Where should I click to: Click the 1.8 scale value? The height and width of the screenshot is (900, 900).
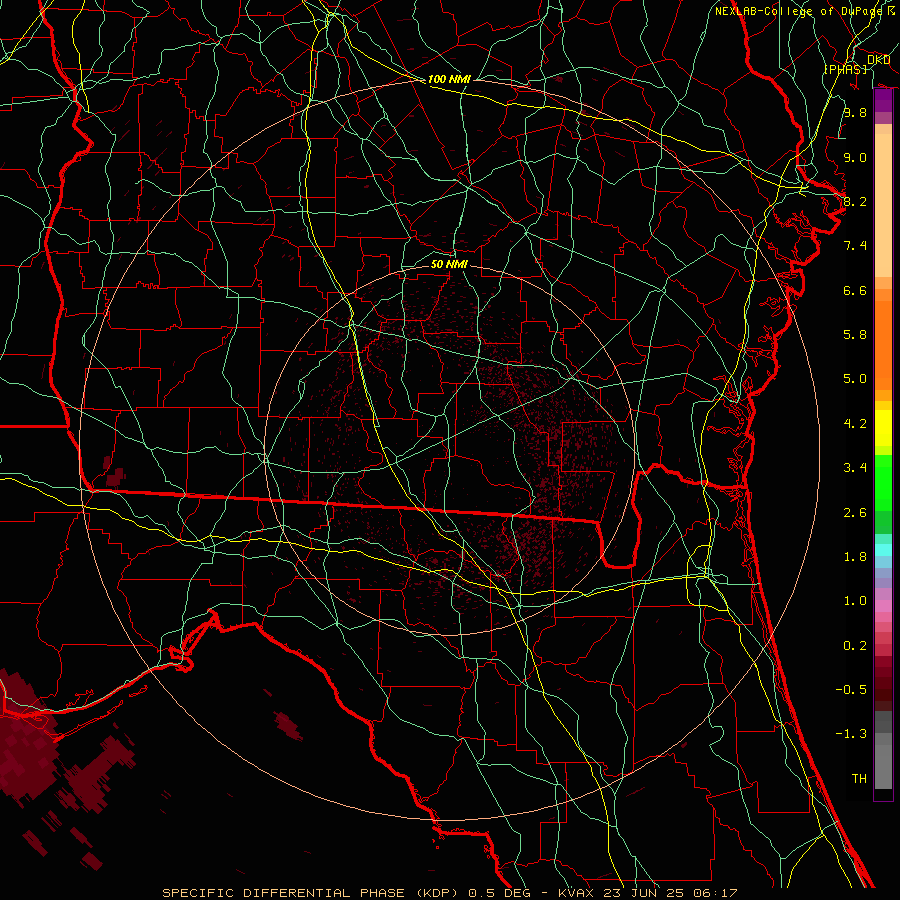tap(855, 557)
